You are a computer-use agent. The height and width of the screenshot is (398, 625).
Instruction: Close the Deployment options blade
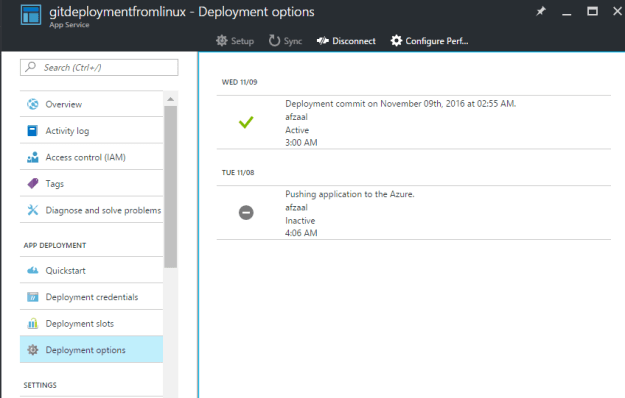617,11
